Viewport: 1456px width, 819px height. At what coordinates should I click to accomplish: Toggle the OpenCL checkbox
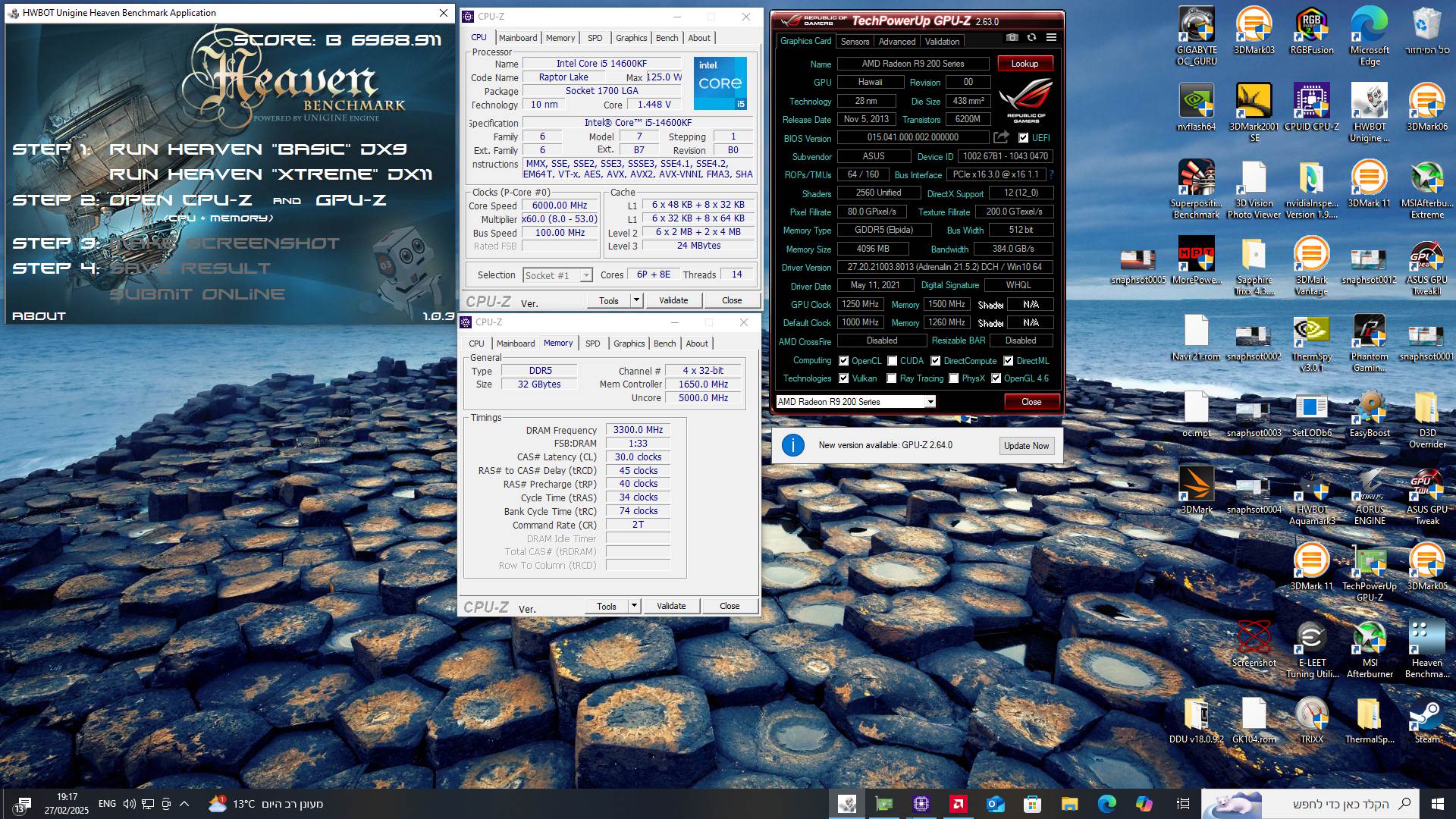(843, 361)
